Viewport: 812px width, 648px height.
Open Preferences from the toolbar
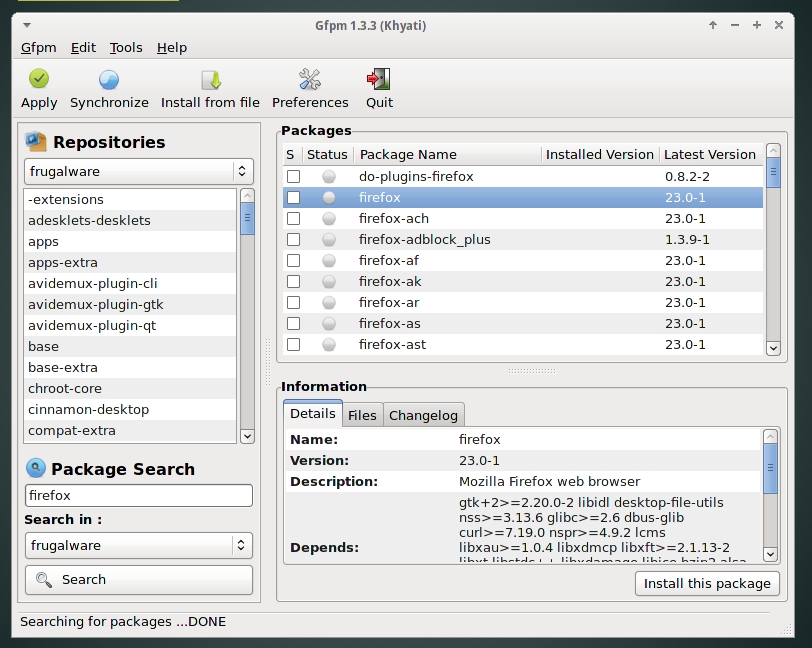(x=310, y=79)
